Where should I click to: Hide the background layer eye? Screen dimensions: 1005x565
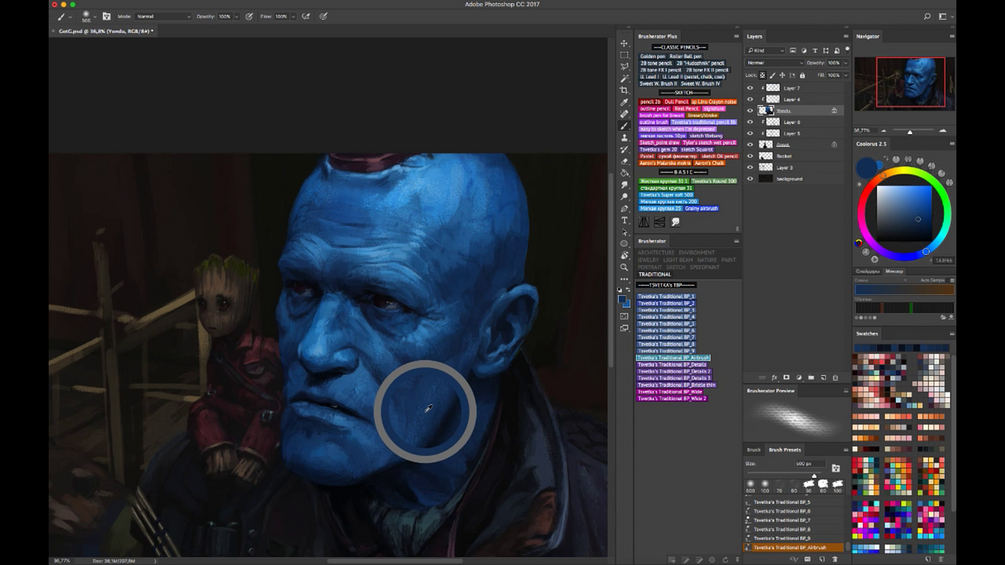pyautogui.click(x=750, y=179)
